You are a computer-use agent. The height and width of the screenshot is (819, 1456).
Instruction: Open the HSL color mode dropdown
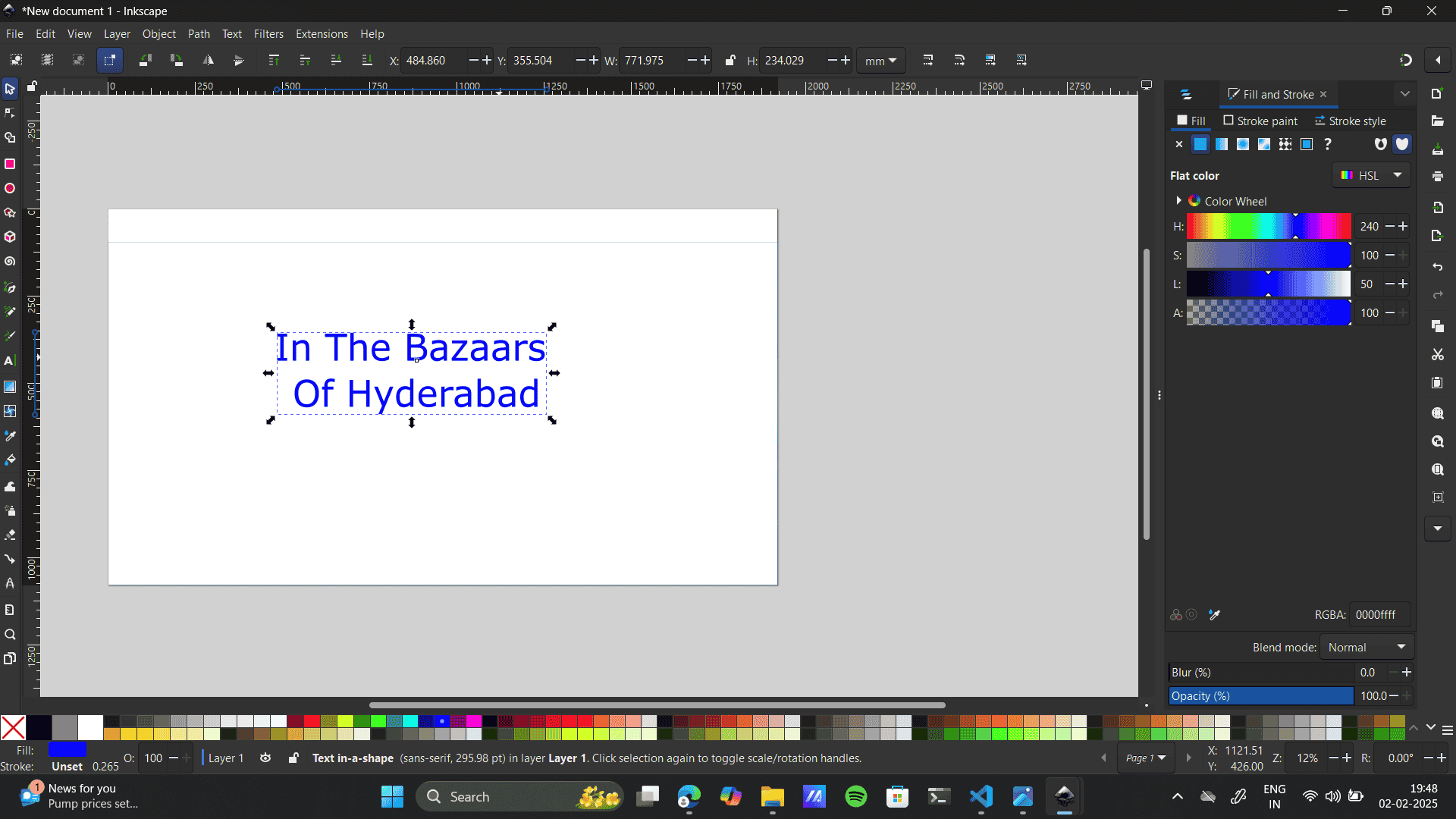coord(1371,175)
